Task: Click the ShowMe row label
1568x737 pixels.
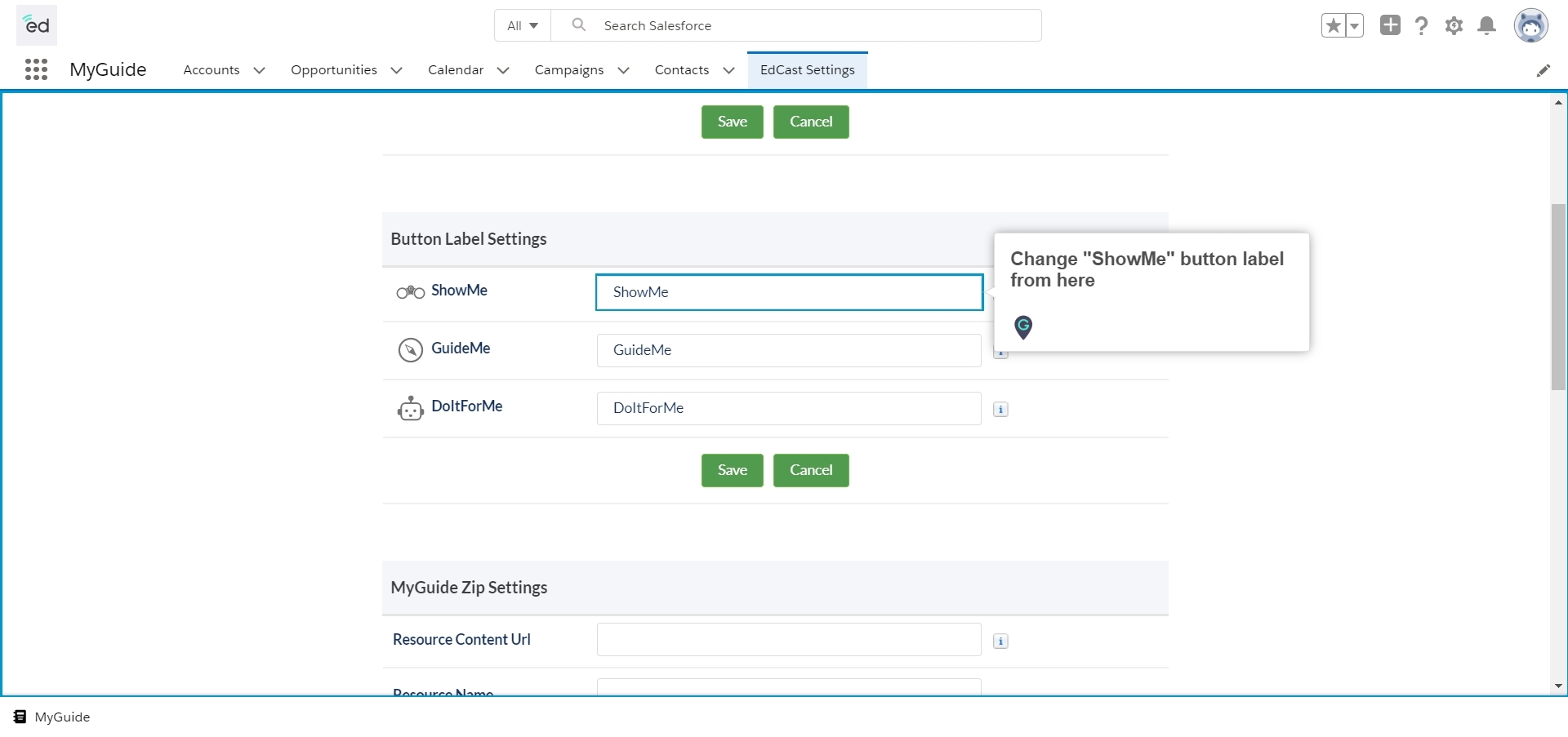Action: click(x=459, y=291)
